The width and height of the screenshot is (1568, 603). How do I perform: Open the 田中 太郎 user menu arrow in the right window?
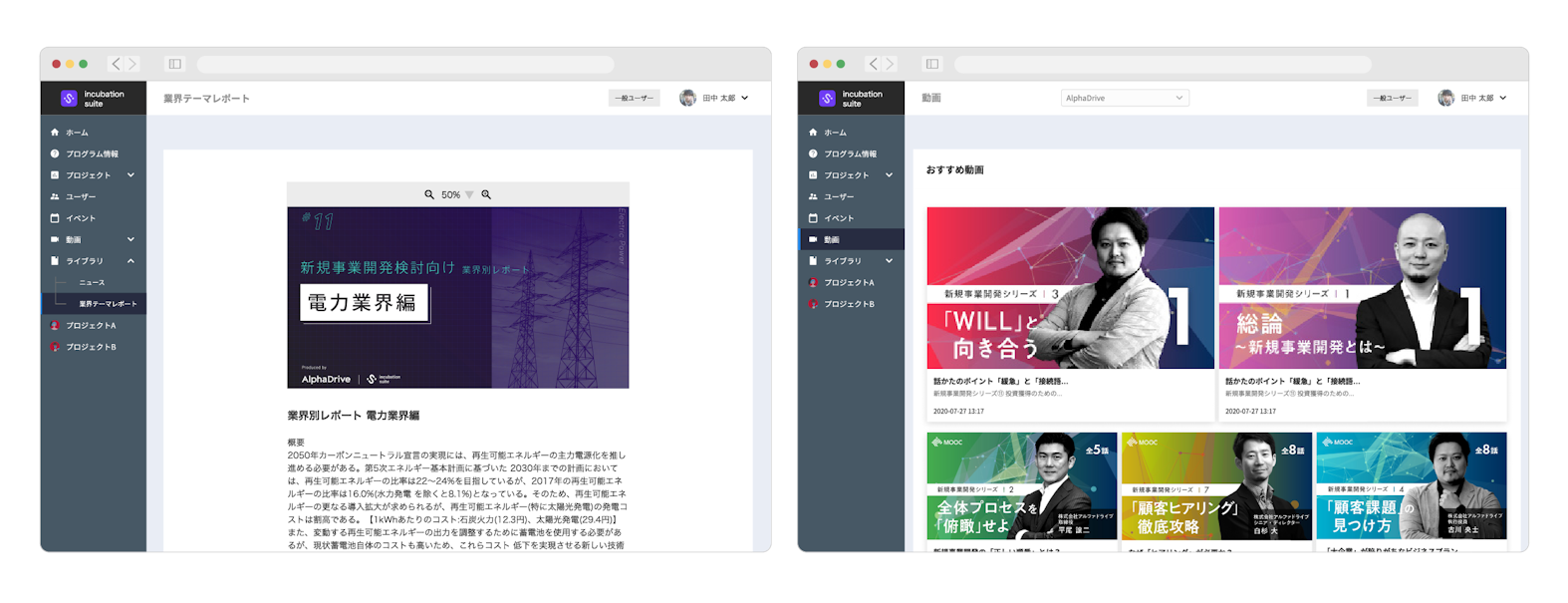coord(1502,98)
